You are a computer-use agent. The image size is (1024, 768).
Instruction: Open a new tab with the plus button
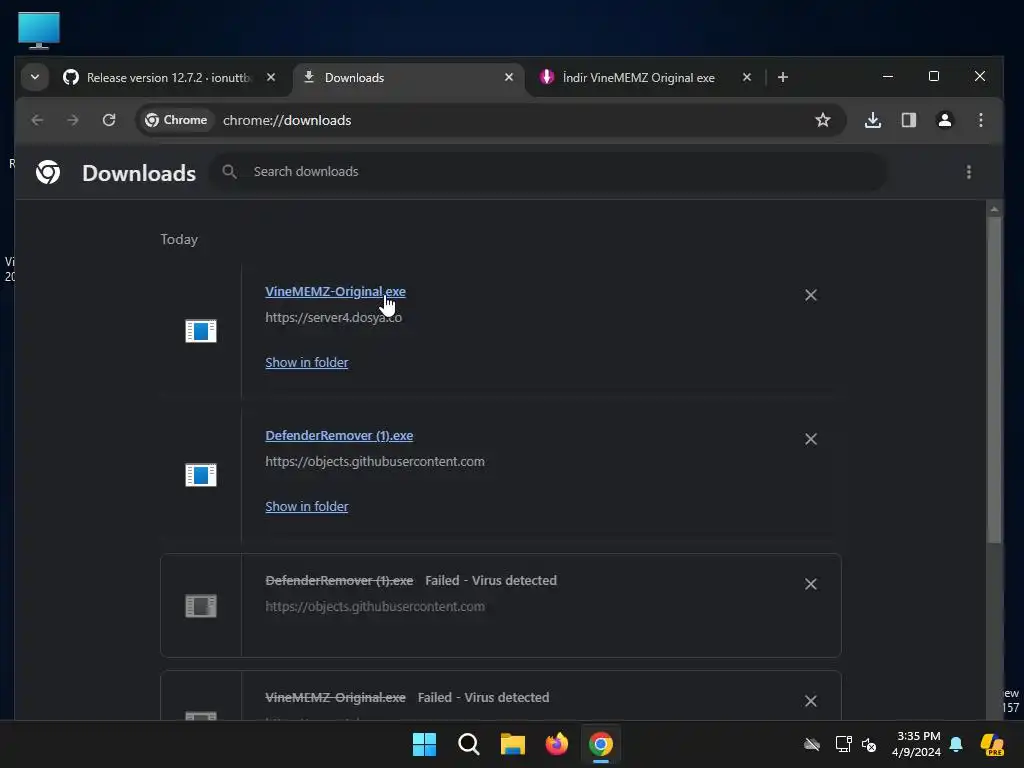pos(782,77)
